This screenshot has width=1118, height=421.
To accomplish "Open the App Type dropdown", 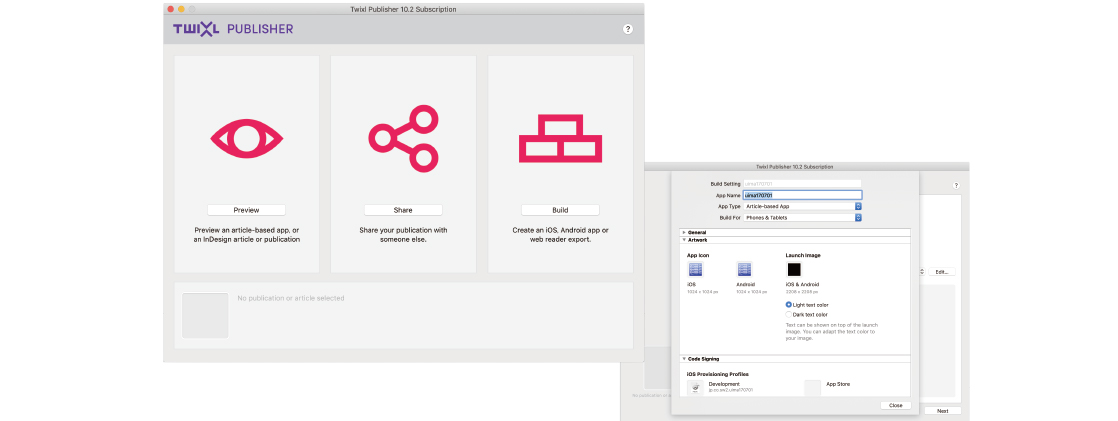I will pyautogui.click(x=803, y=206).
